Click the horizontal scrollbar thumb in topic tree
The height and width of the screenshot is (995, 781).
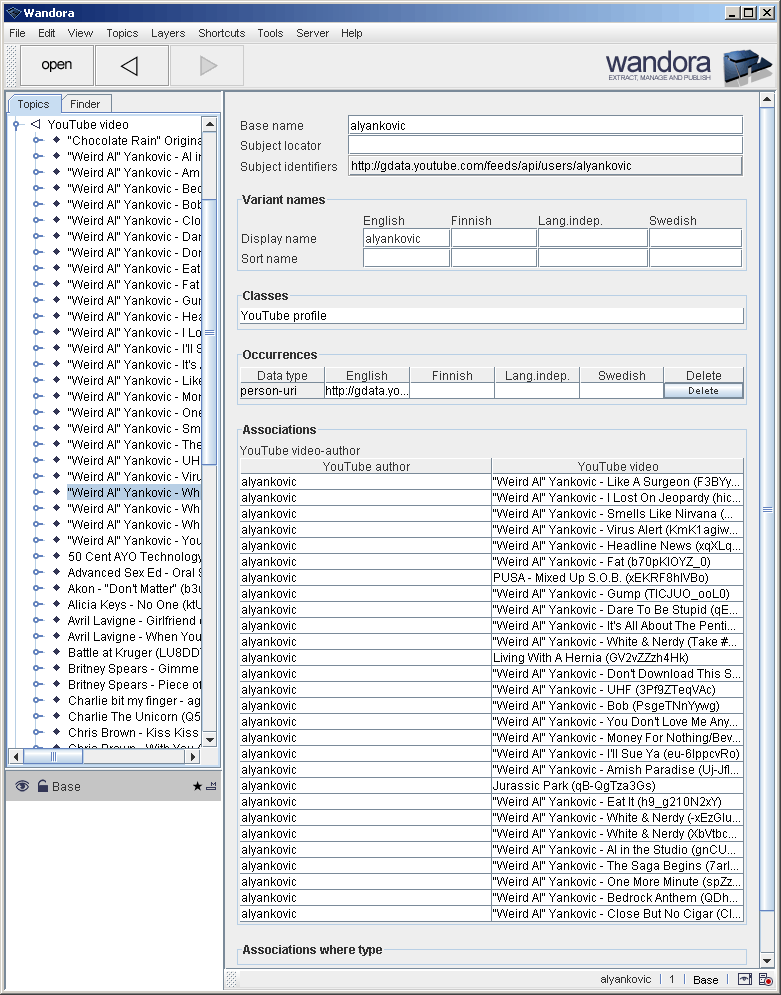[53, 757]
